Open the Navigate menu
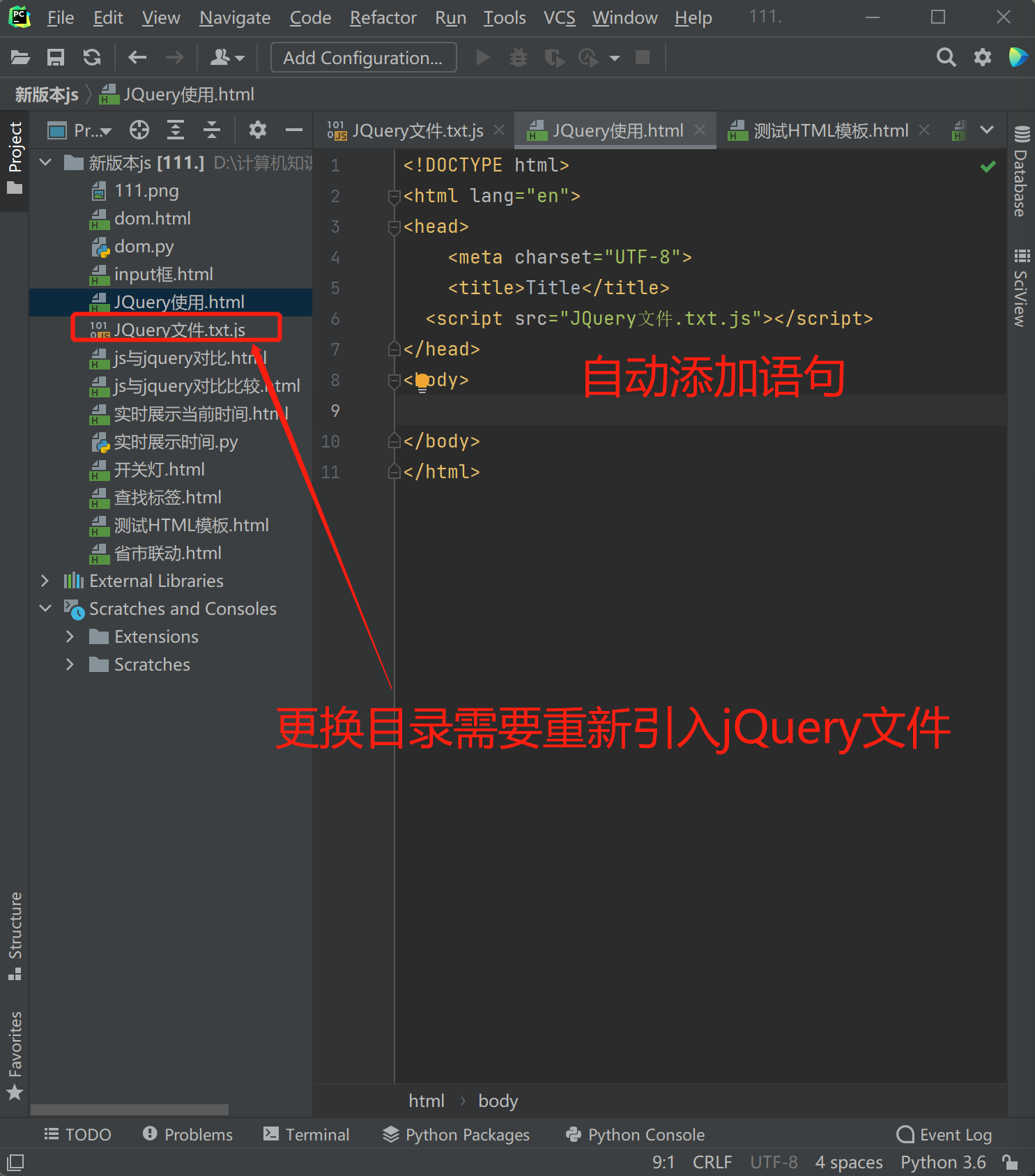Screen dimensions: 1035x1176 (x=235, y=17)
